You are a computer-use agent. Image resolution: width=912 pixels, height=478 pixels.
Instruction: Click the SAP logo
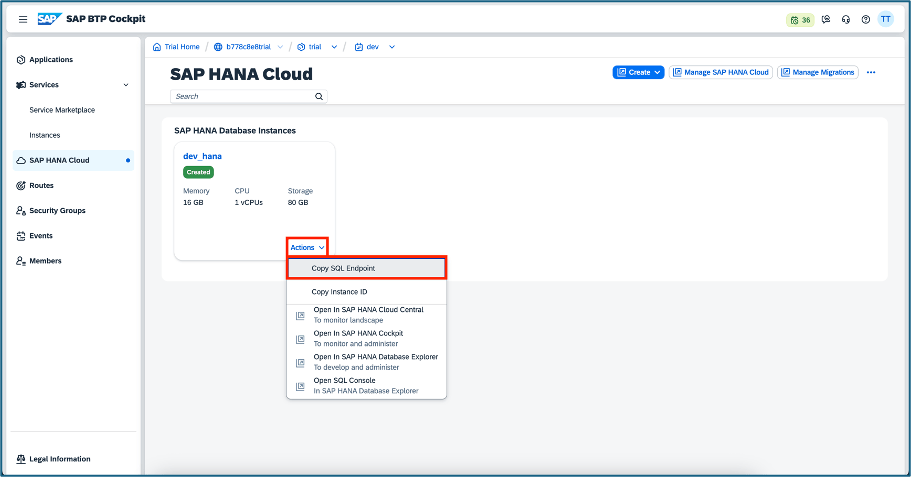49,19
